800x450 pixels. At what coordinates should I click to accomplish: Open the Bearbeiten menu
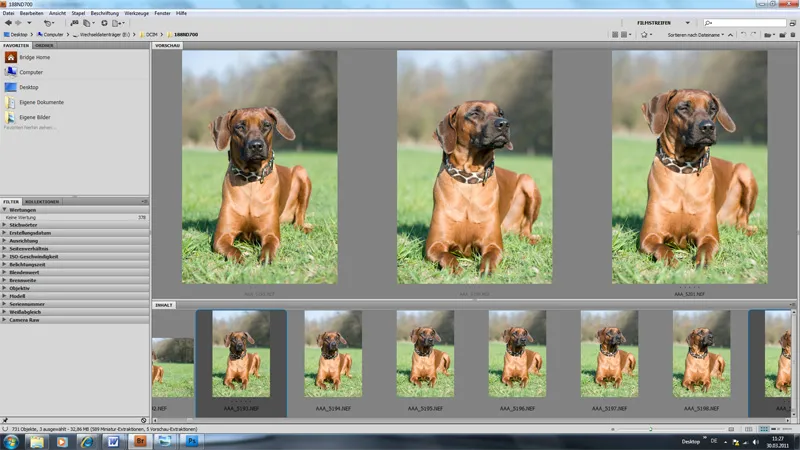[x=32, y=13]
